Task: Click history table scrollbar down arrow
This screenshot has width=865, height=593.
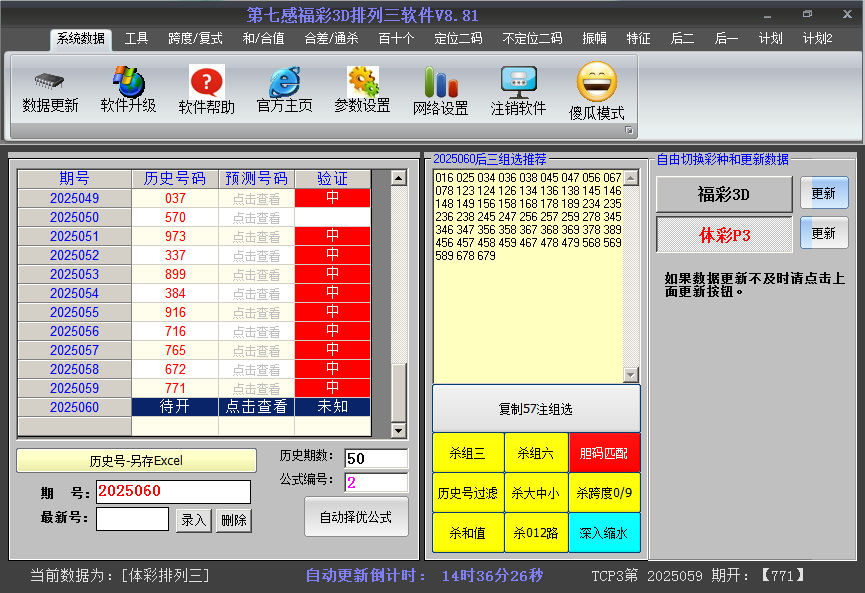Action: (x=398, y=430)
